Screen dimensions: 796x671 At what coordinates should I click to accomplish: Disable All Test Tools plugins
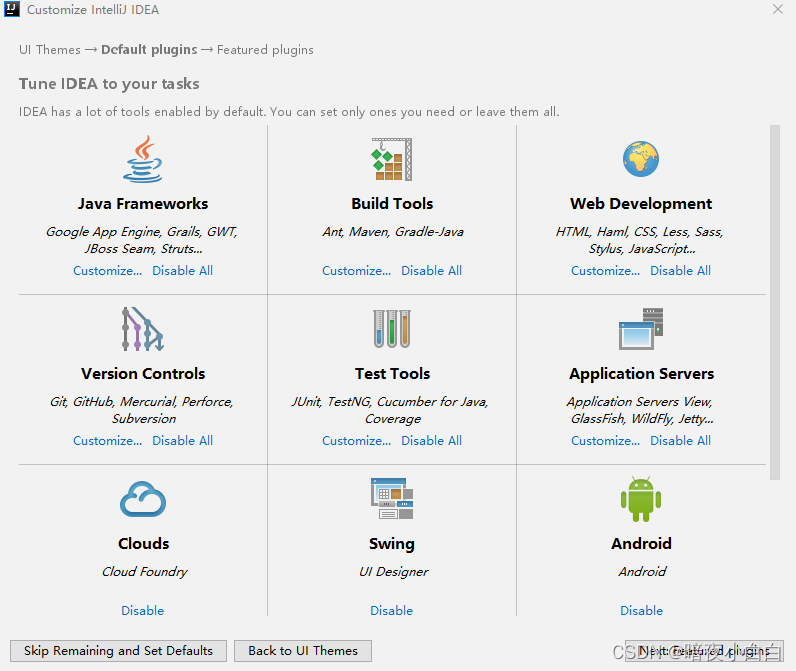tap(432, 441)
